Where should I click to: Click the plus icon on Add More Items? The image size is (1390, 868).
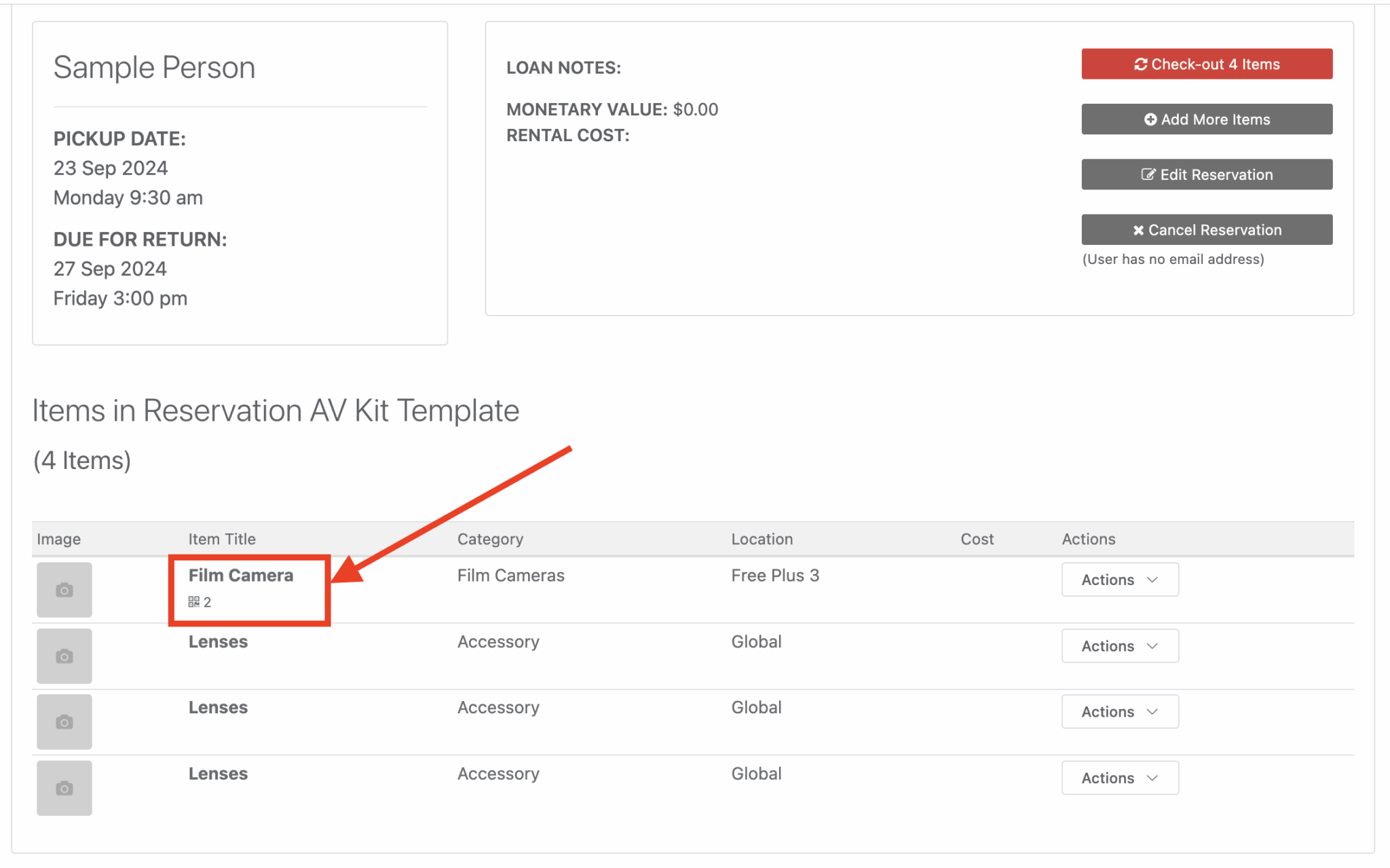(x=1151, y=119)
